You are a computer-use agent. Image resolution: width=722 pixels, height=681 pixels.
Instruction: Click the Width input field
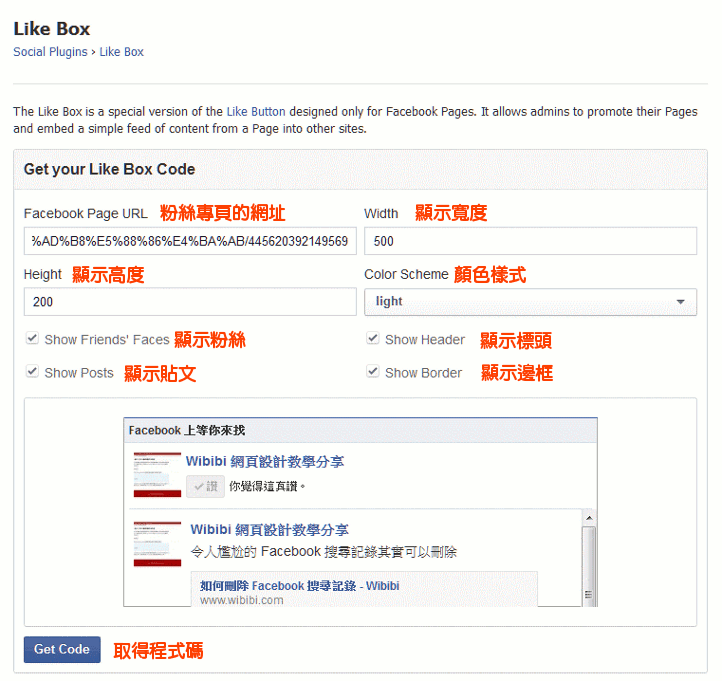[x=530, y=241]
